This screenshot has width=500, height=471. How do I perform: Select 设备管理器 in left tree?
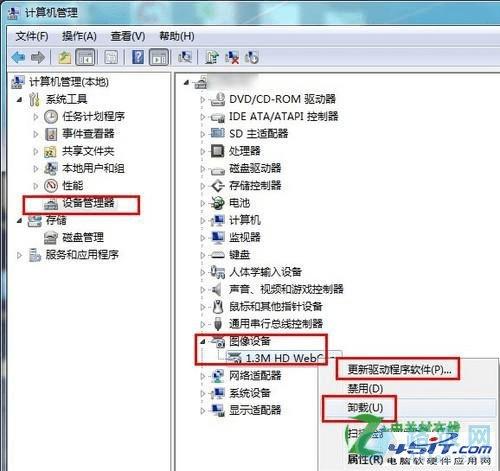pos(88,203)
